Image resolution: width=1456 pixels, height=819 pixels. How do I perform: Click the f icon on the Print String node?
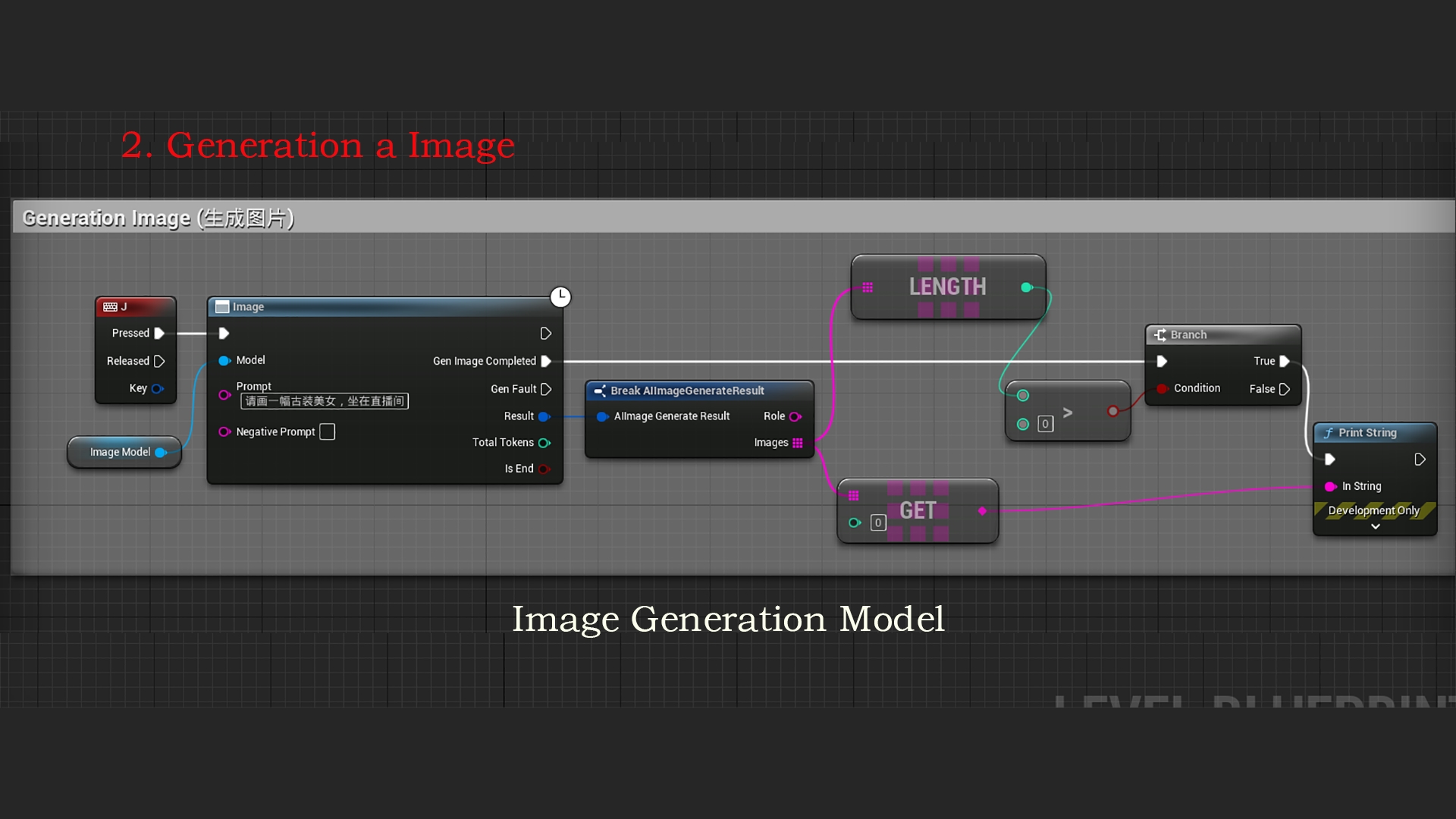point(1328,432)
